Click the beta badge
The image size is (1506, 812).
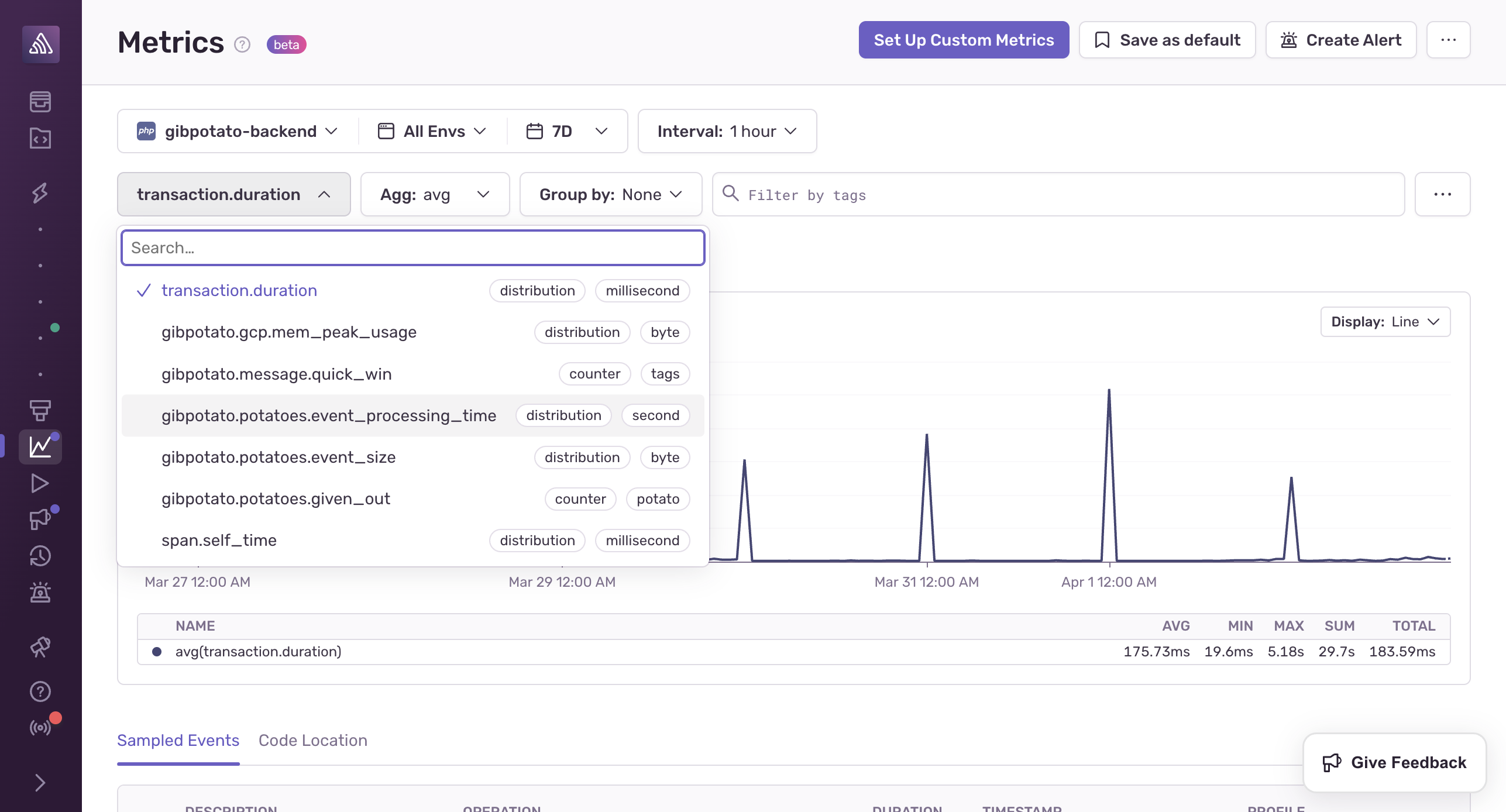point(287,44)
